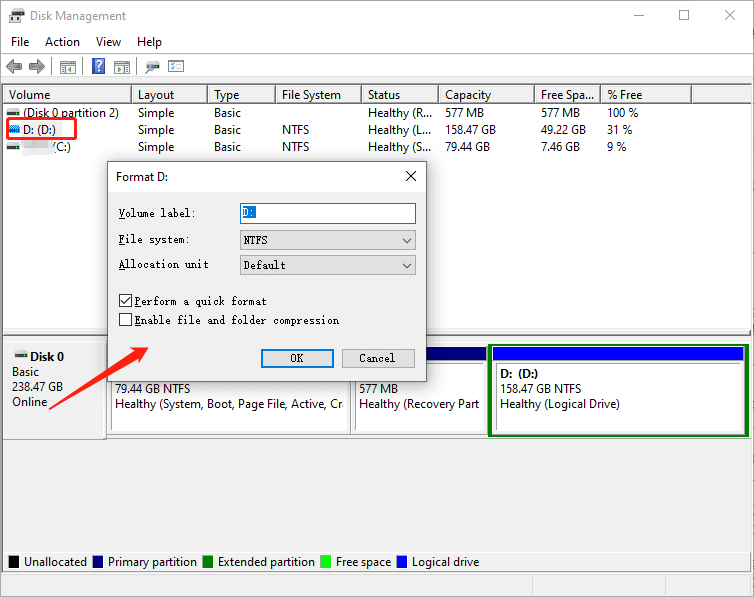Enable file and folder compression checkbox
Viewport: 754px width, 597px height.
[125, 320]
